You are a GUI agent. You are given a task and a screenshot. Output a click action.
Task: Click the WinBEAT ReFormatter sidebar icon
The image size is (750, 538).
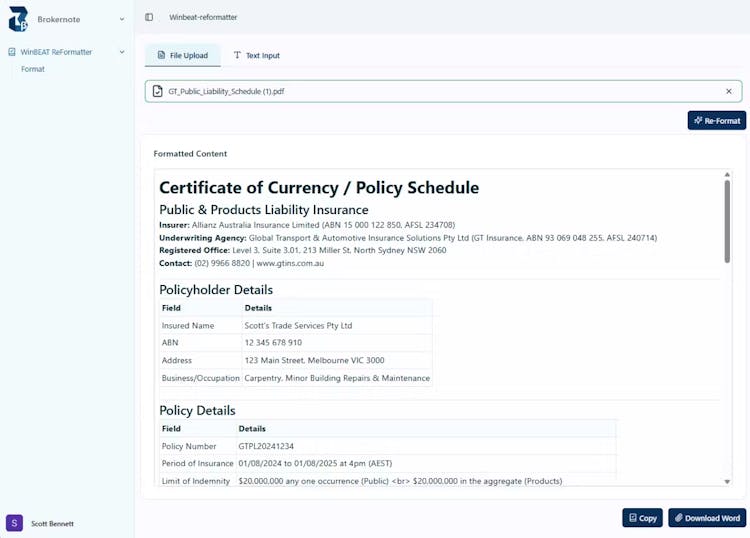point(12,52)
